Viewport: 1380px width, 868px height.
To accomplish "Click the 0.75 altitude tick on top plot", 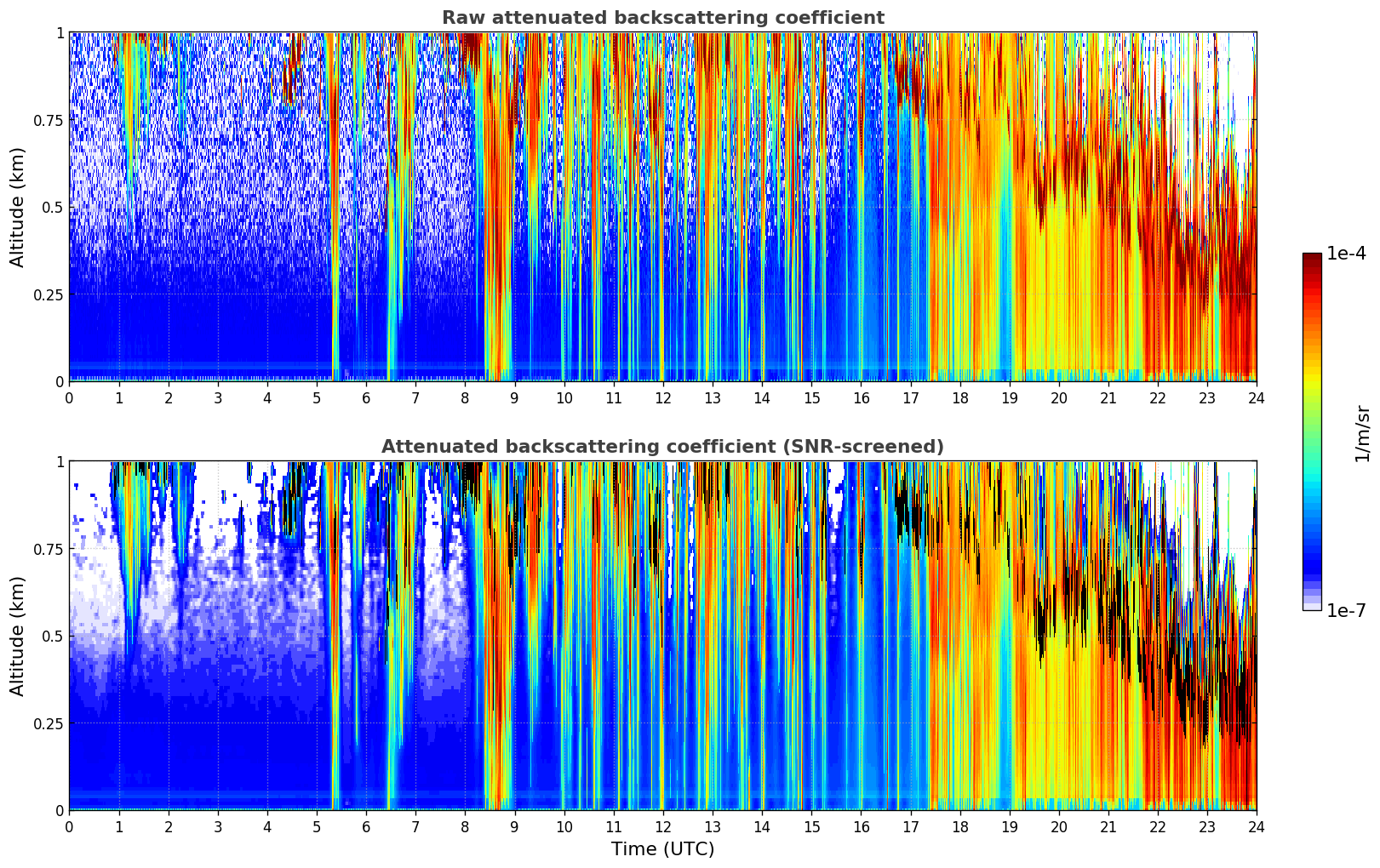I will coord(49,121).
